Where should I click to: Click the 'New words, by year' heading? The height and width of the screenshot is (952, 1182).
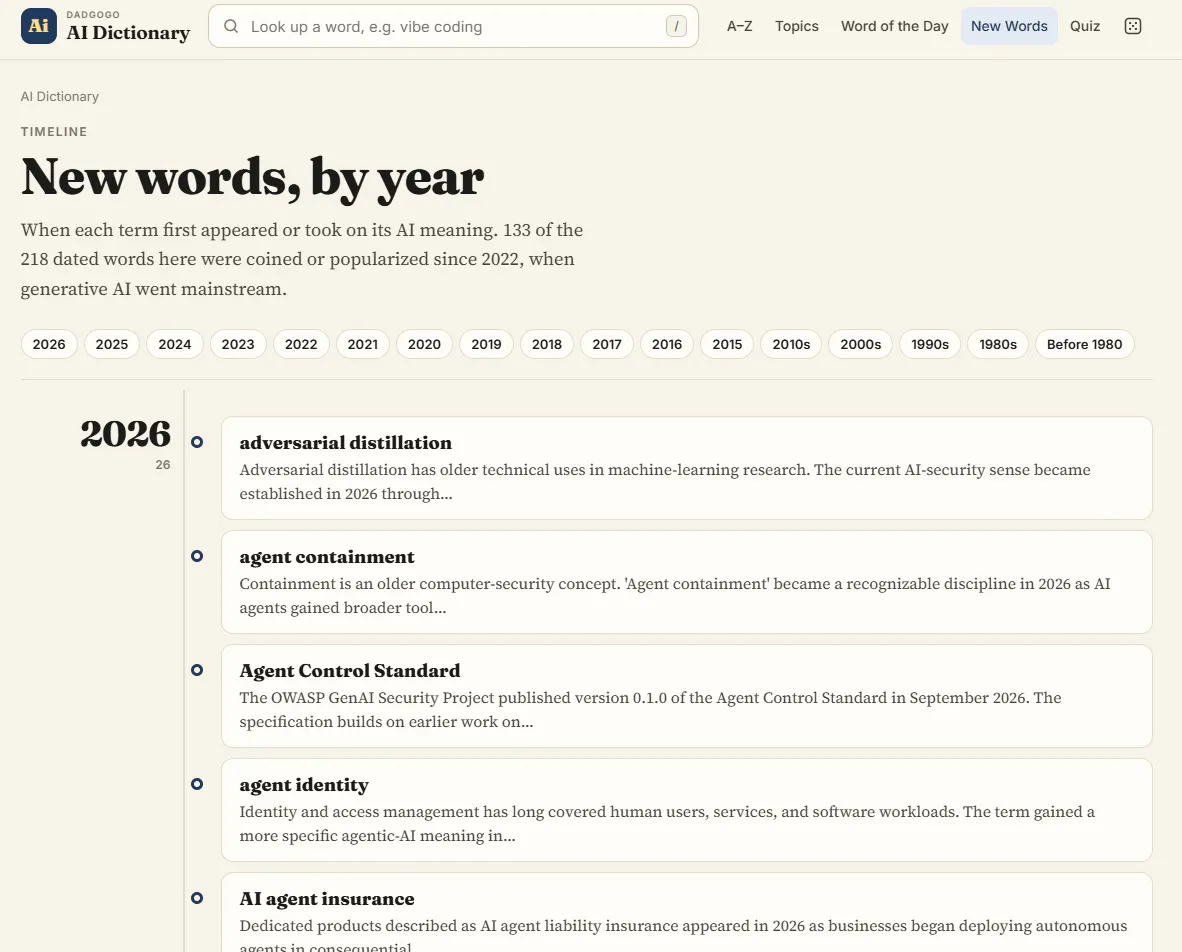coord(253,177)
